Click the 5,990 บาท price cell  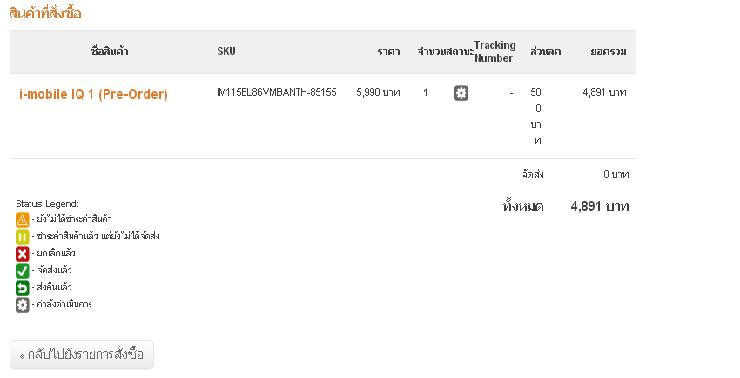click(x=378, y=92)
